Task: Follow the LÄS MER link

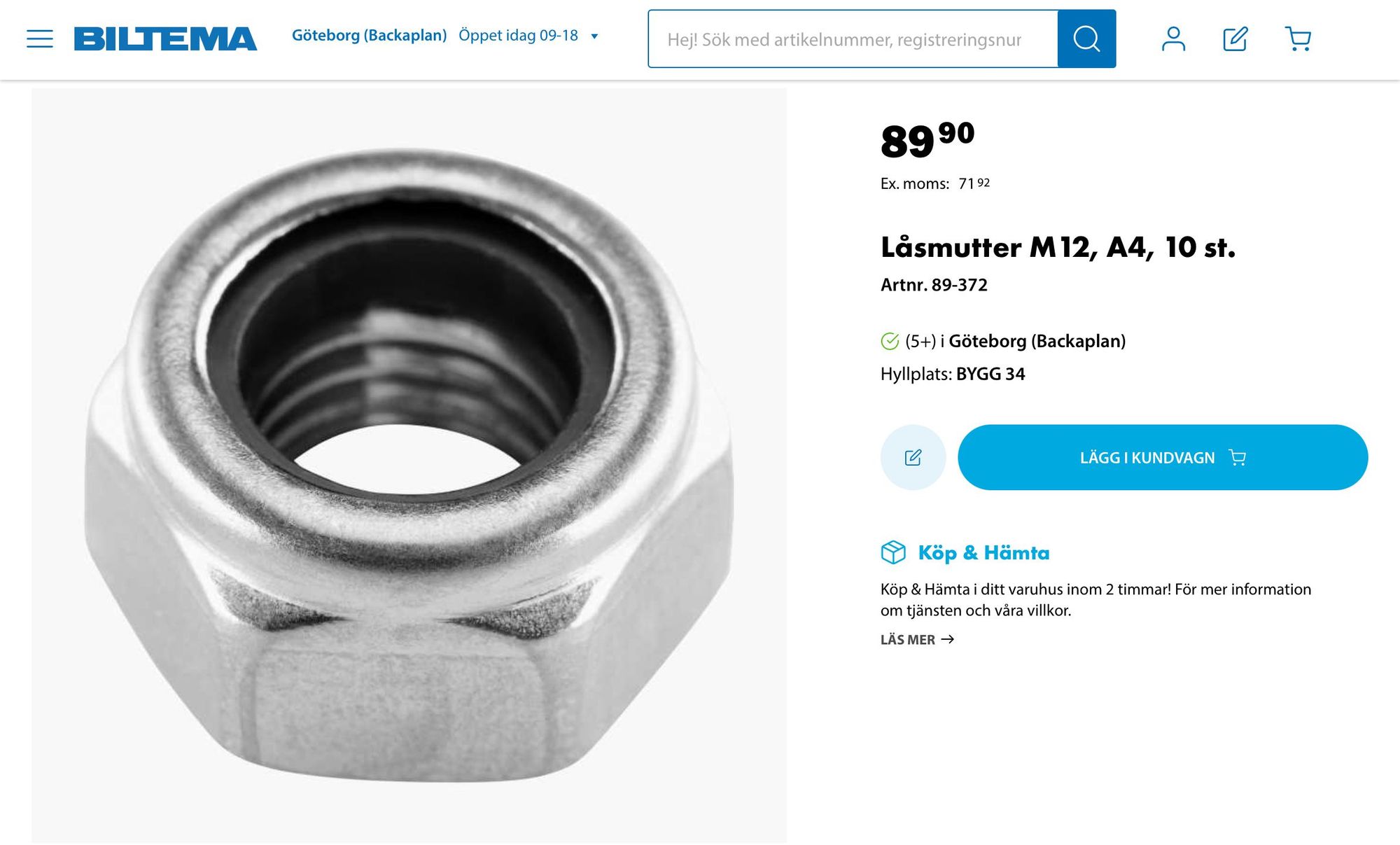Action: tap(917, 639)
